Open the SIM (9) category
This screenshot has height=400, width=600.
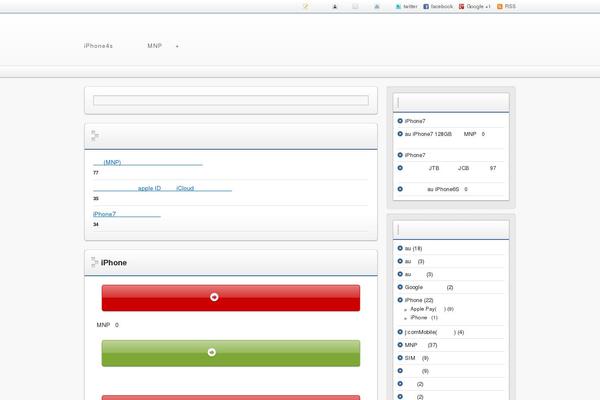pos(417,358)
